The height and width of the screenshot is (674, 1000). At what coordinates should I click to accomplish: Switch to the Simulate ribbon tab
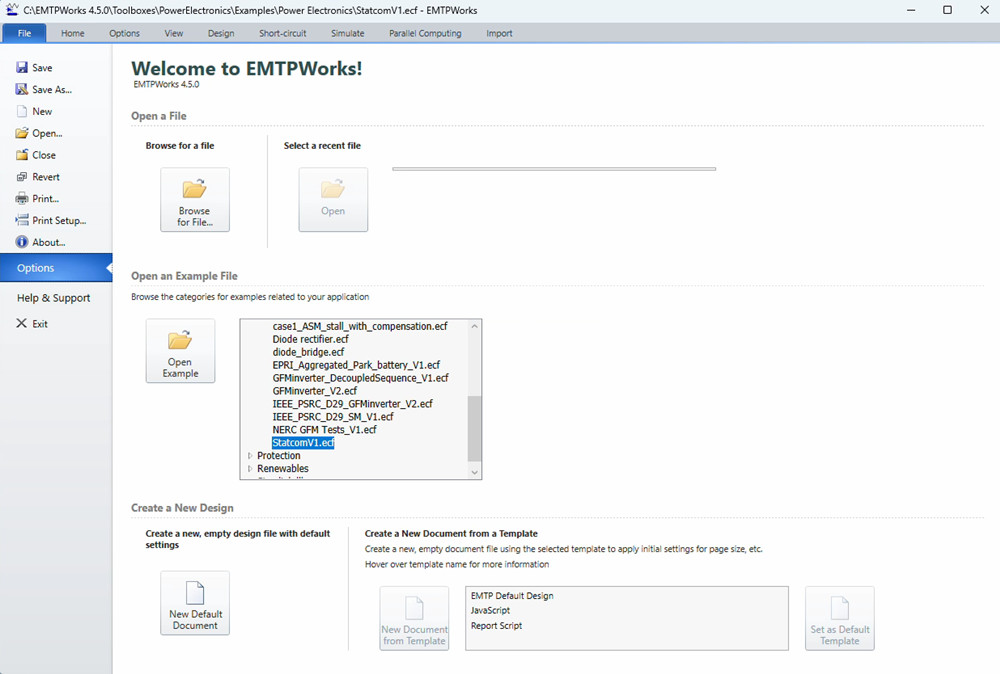pos(348,33)
